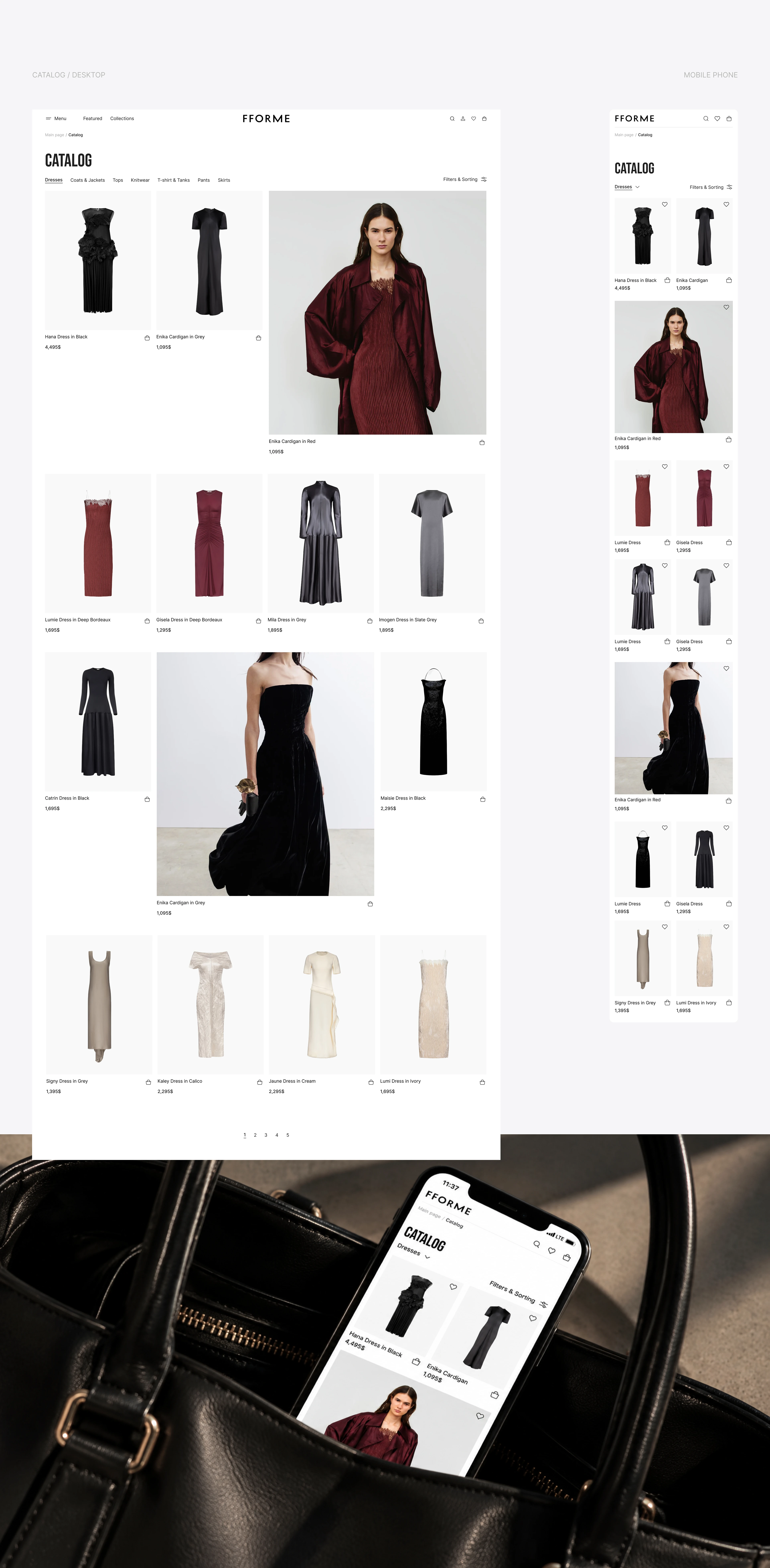Click the desktop Filters & Sorting sliders icon

pyautogui.click(x=484, y=180)
